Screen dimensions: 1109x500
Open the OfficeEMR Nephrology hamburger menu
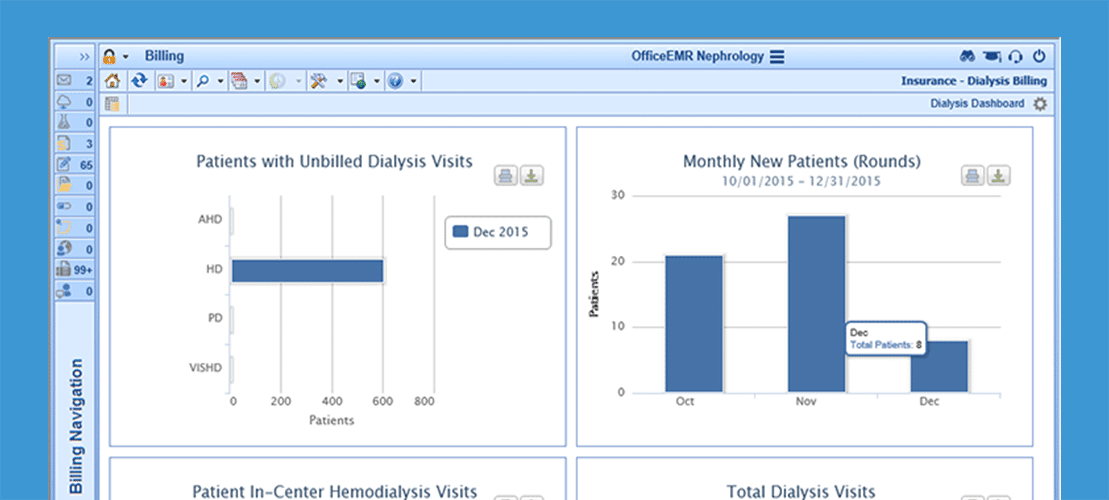pos(777,57)
